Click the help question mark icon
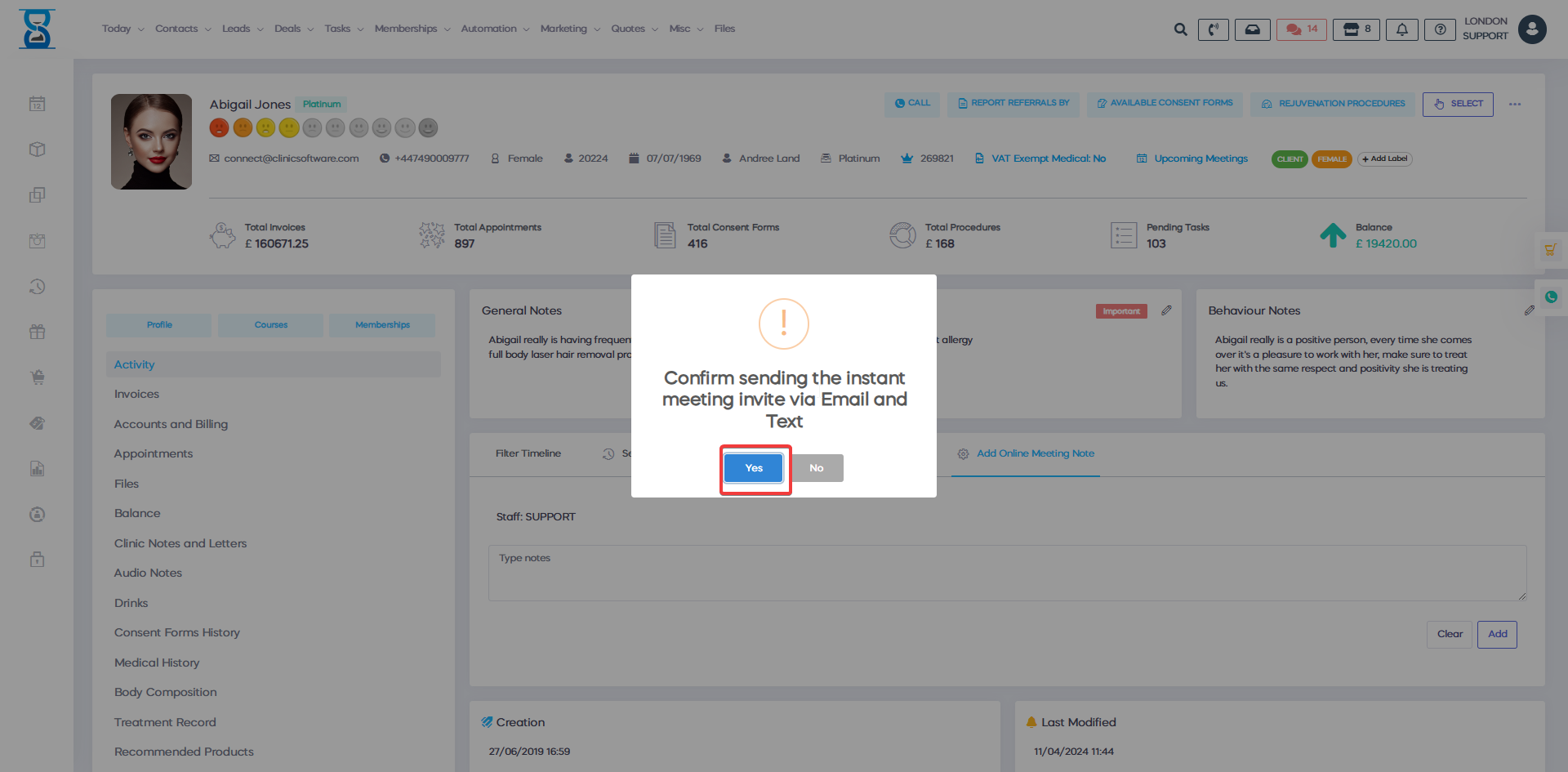1568x772 pixels. coord(1440,29)
